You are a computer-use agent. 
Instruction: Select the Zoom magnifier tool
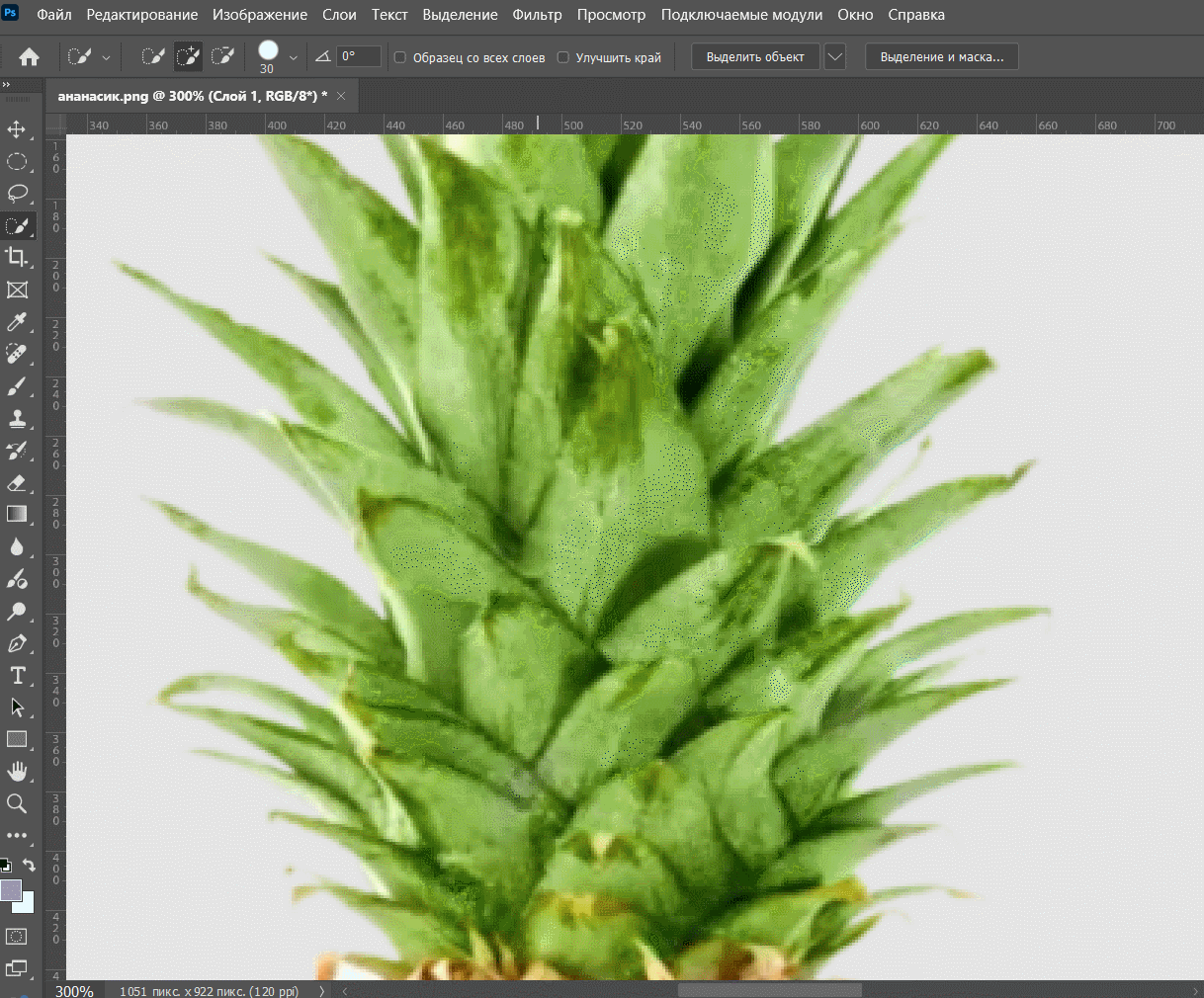pyautogui.click(x=17, y=803)
